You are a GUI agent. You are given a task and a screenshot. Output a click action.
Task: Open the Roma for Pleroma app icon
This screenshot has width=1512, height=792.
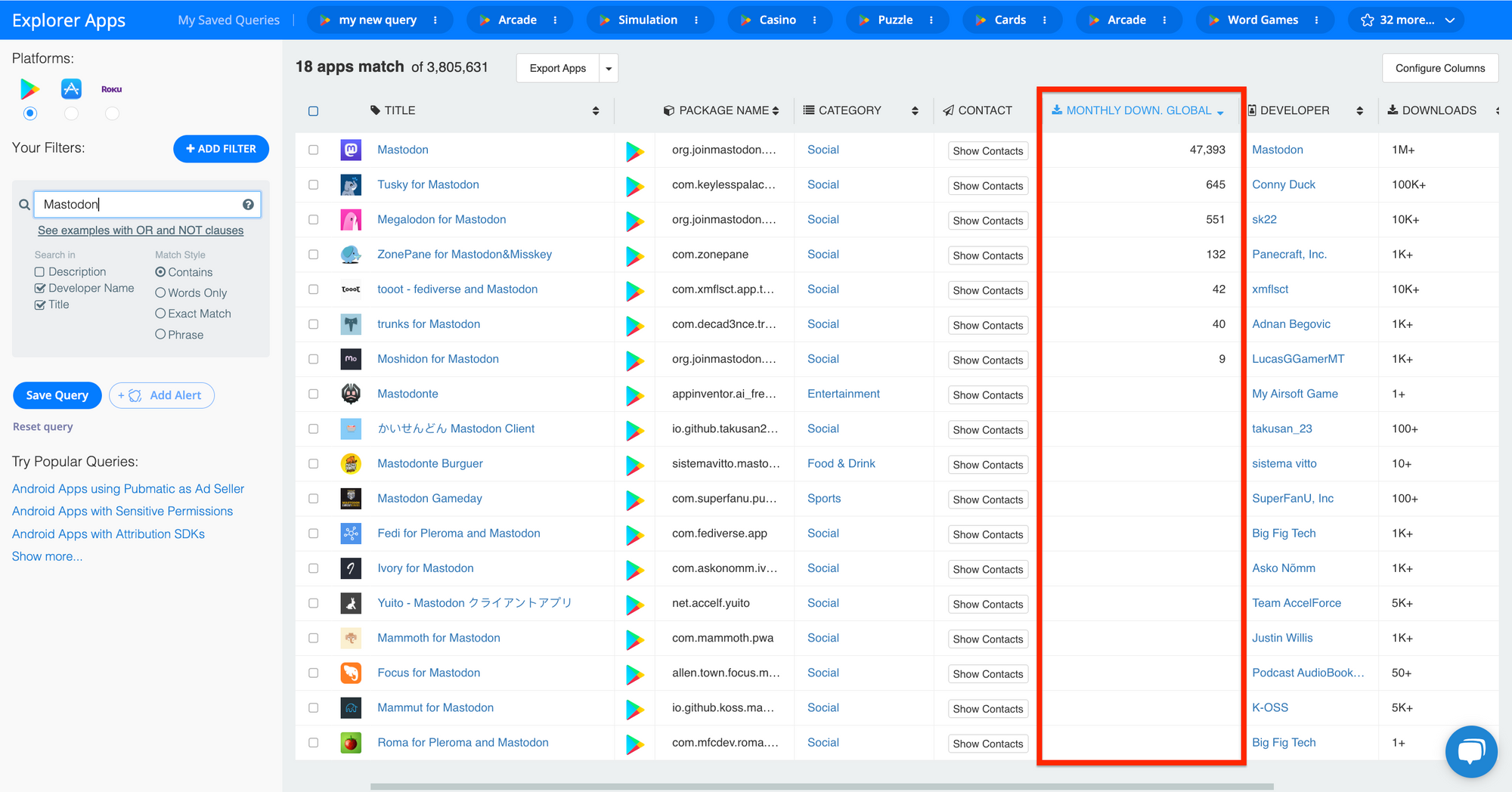(351, 743)
